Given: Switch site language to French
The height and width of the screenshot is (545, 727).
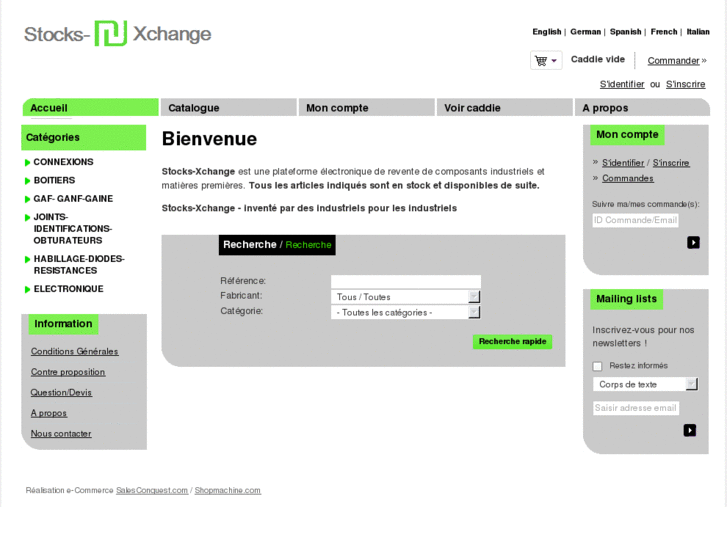Looking at the screenshot, I should pyautogui.click(x=664, y=32).
